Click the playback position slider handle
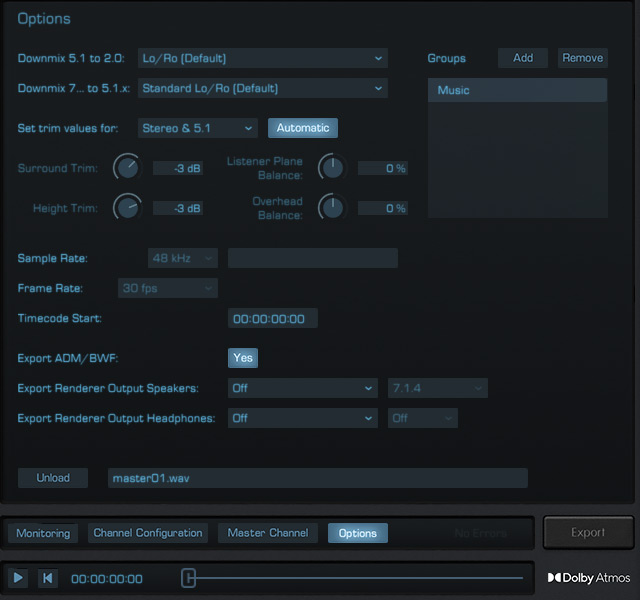The image size is (640, 600). point(188,578)
